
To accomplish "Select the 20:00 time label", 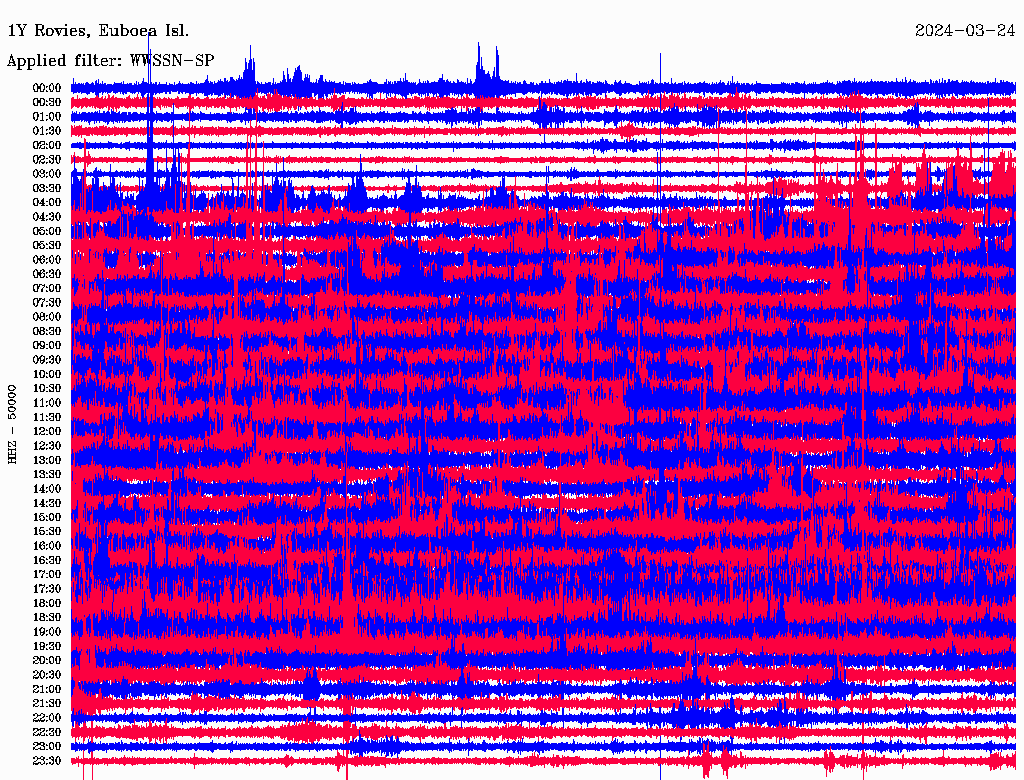I will (x=47, y=661).
